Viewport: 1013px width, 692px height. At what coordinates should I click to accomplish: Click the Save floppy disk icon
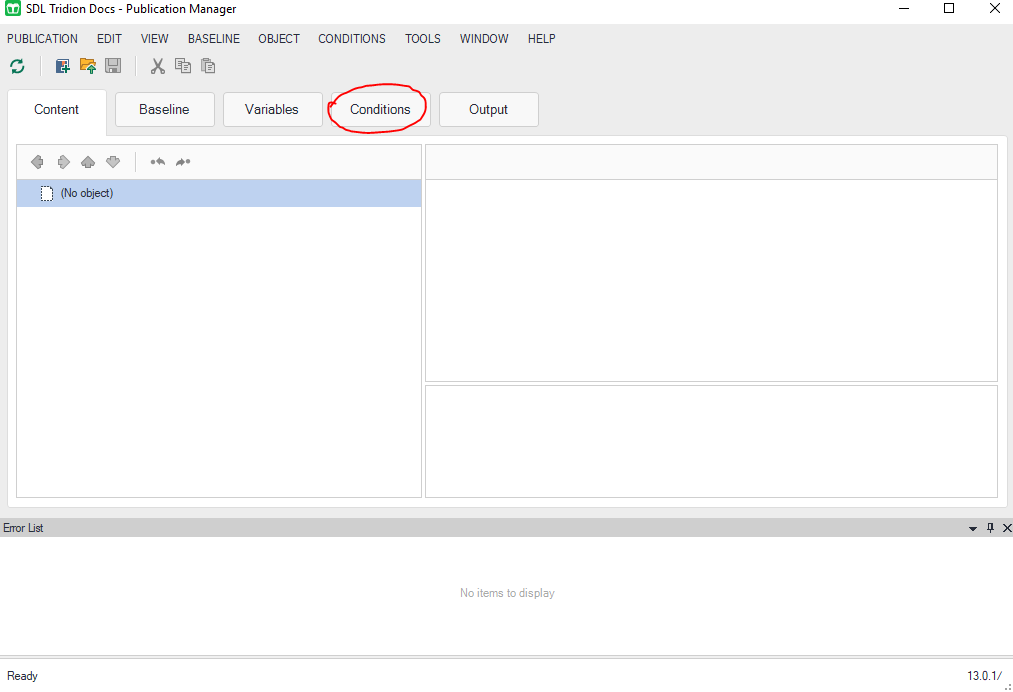[x=113, y=67]
